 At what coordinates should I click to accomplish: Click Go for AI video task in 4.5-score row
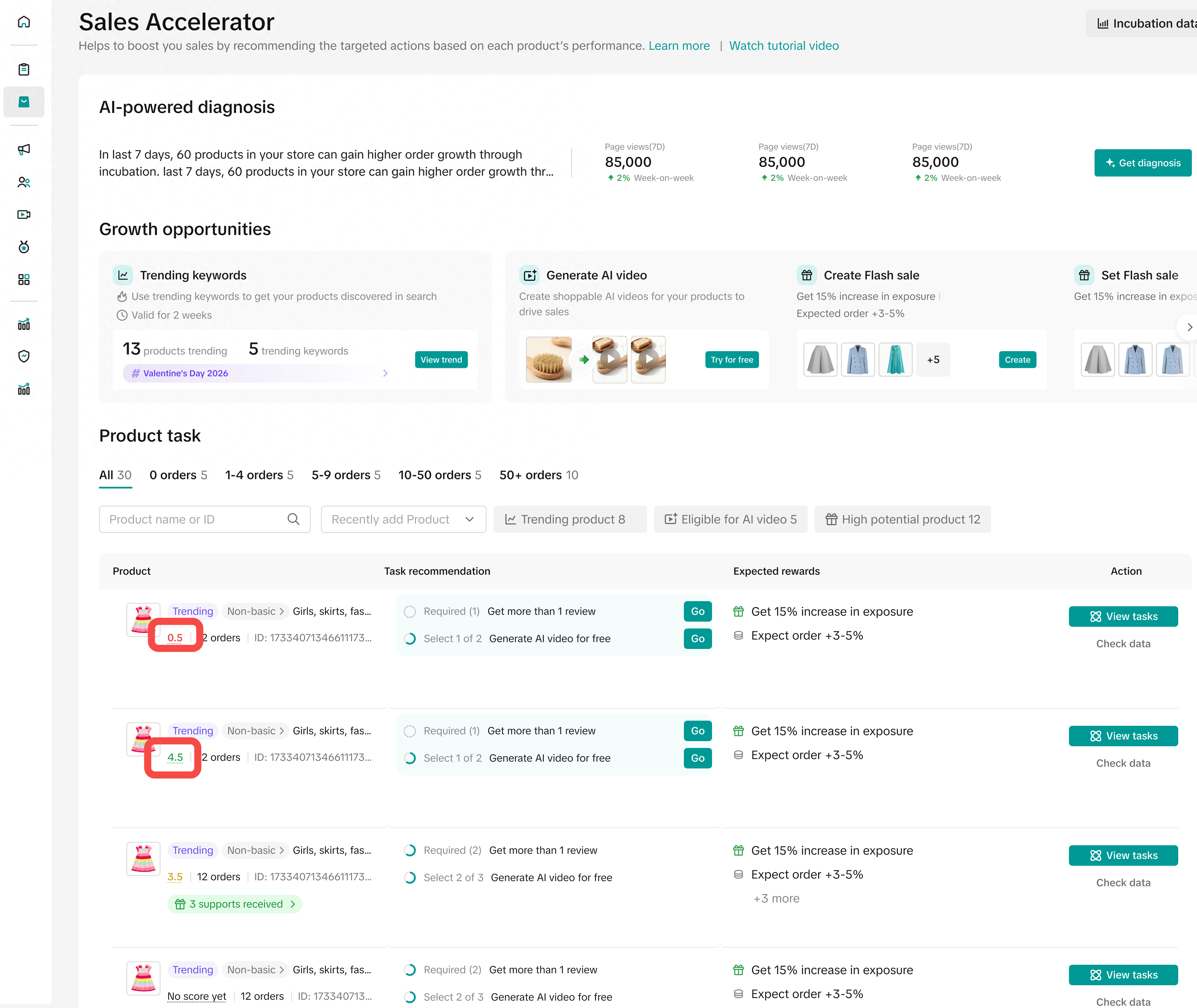(x=697, y=758)
